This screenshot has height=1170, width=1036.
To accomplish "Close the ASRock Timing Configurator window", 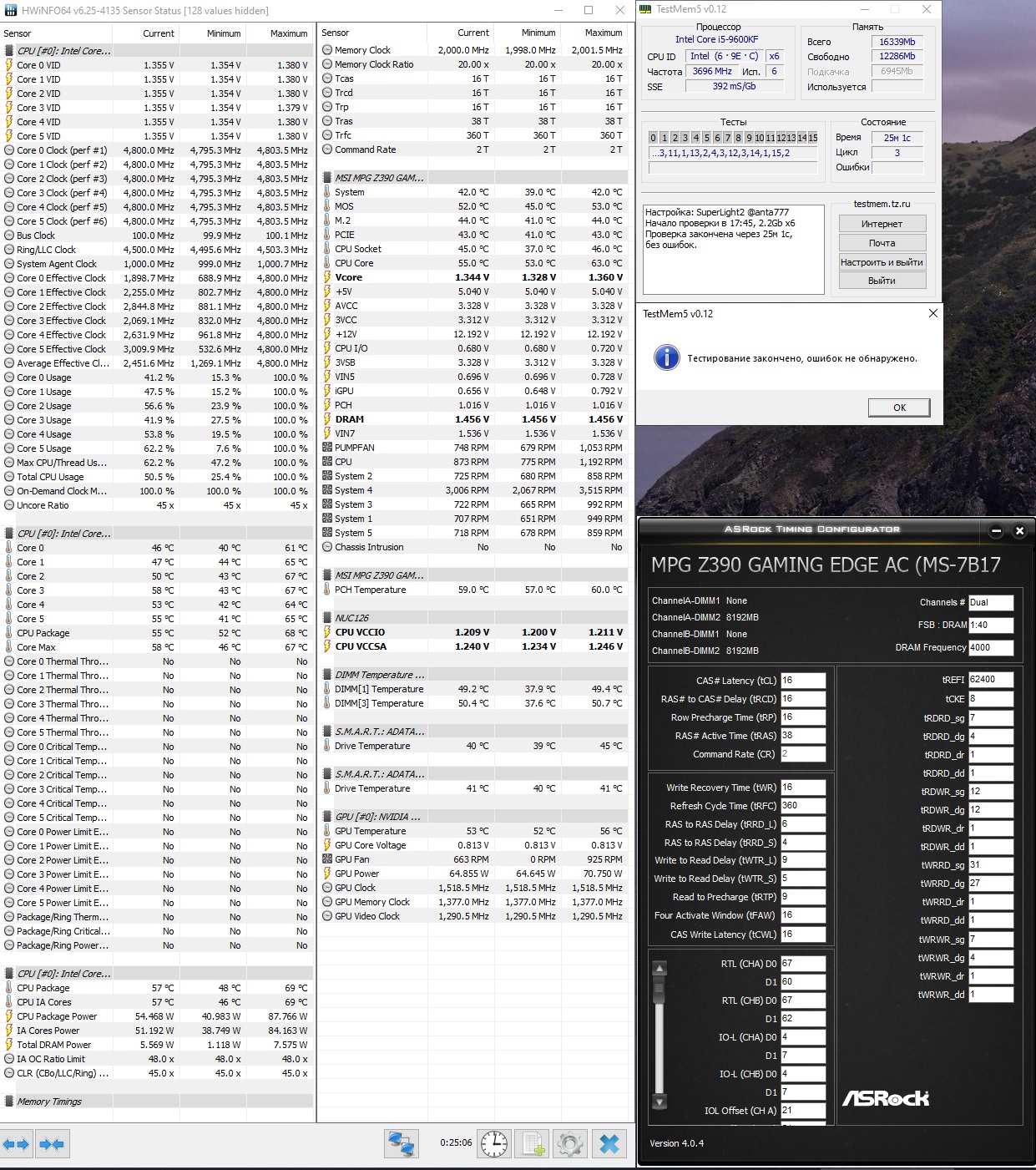I will click(1019, 530).
